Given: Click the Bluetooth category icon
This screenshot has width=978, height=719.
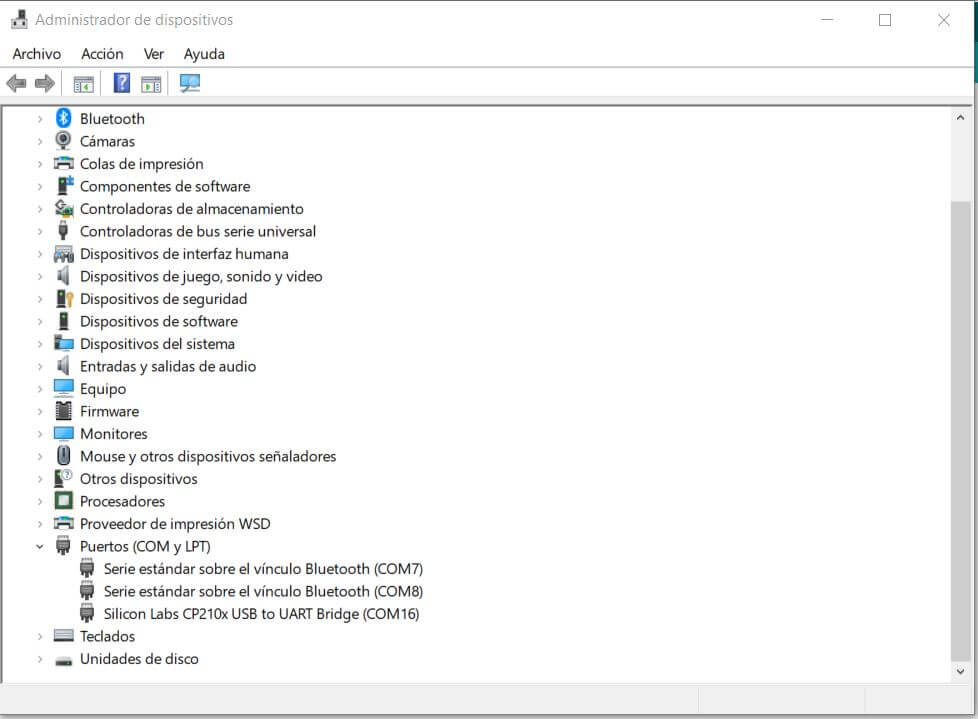Looking at the screenshot, I should [64, 118].
